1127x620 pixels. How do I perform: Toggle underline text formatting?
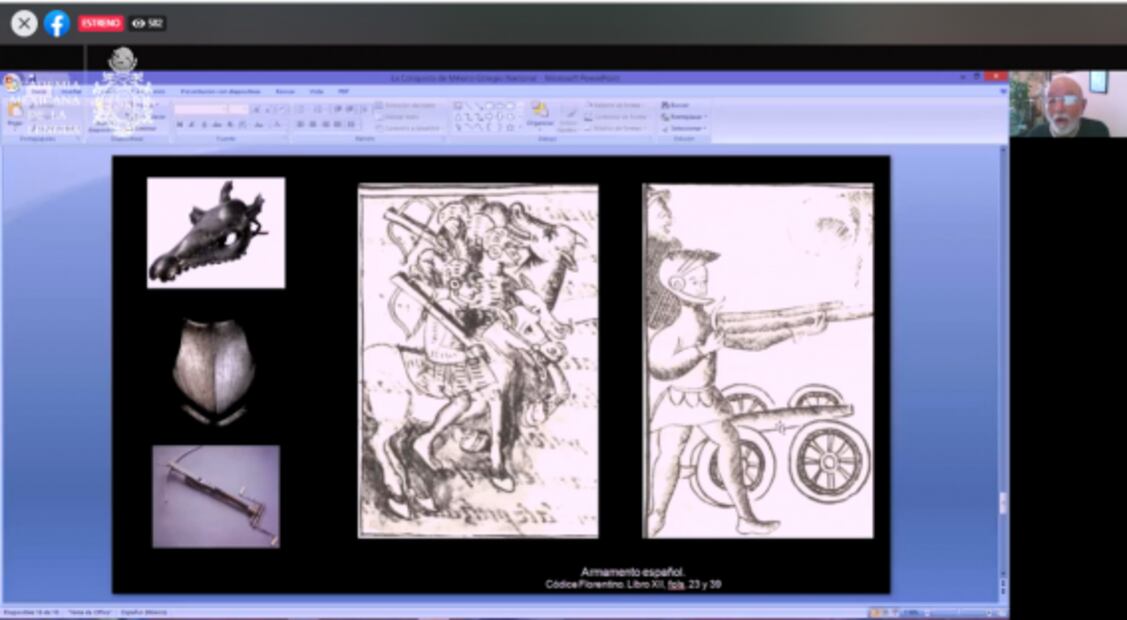[x=204, y=125]
